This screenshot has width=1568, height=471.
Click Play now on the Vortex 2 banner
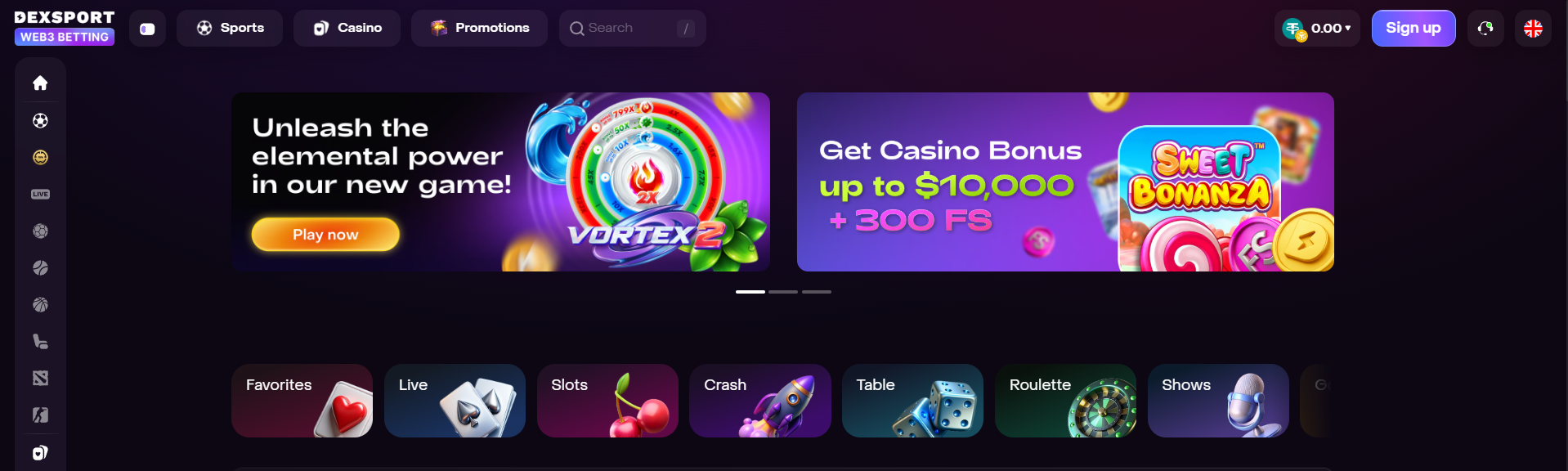coord(325,235)
